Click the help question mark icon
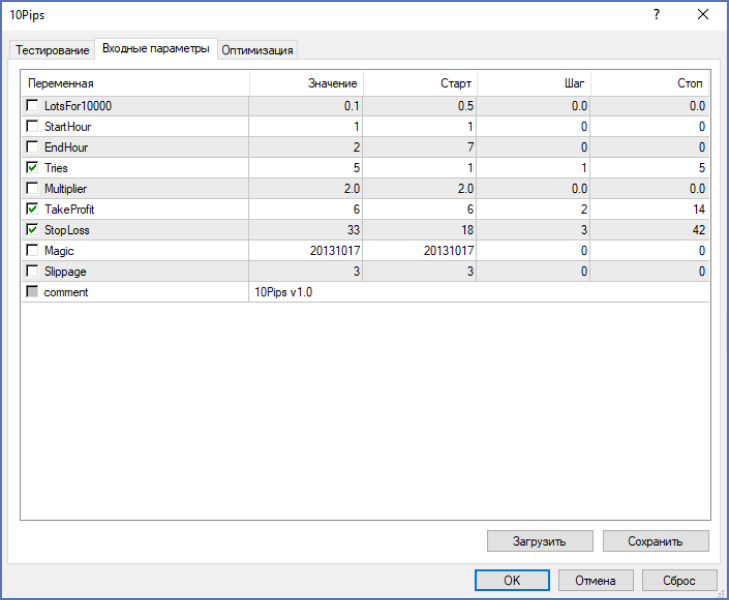The image size is (729, 600). 656,16
